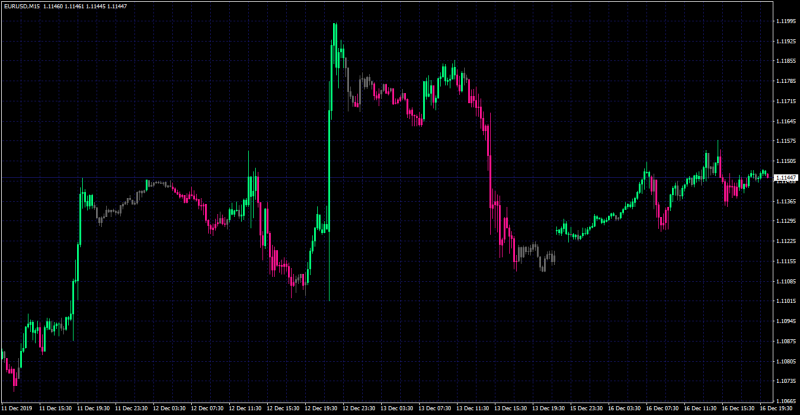The image size is (800, 415).
Task: Click time axis label 16 Dec 15:30
Action: (739, 408)
